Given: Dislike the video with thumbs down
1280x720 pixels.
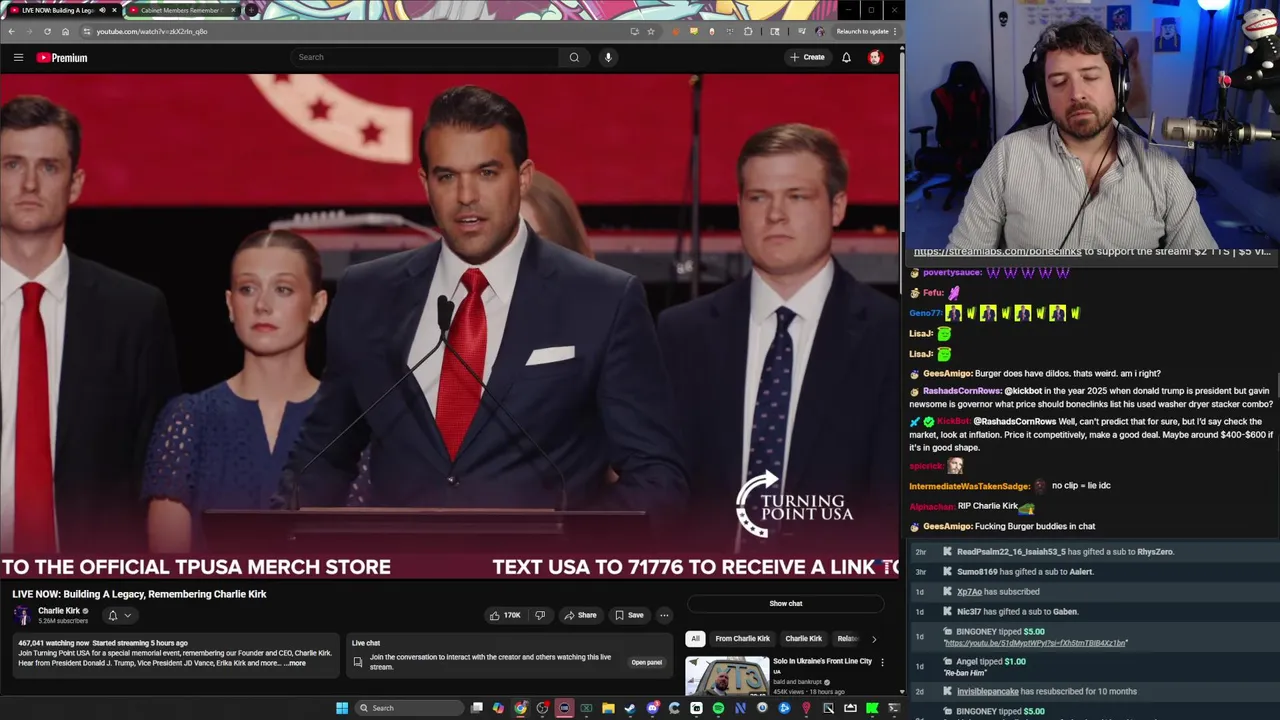Looking at the screenshot, I should (540, 615).
